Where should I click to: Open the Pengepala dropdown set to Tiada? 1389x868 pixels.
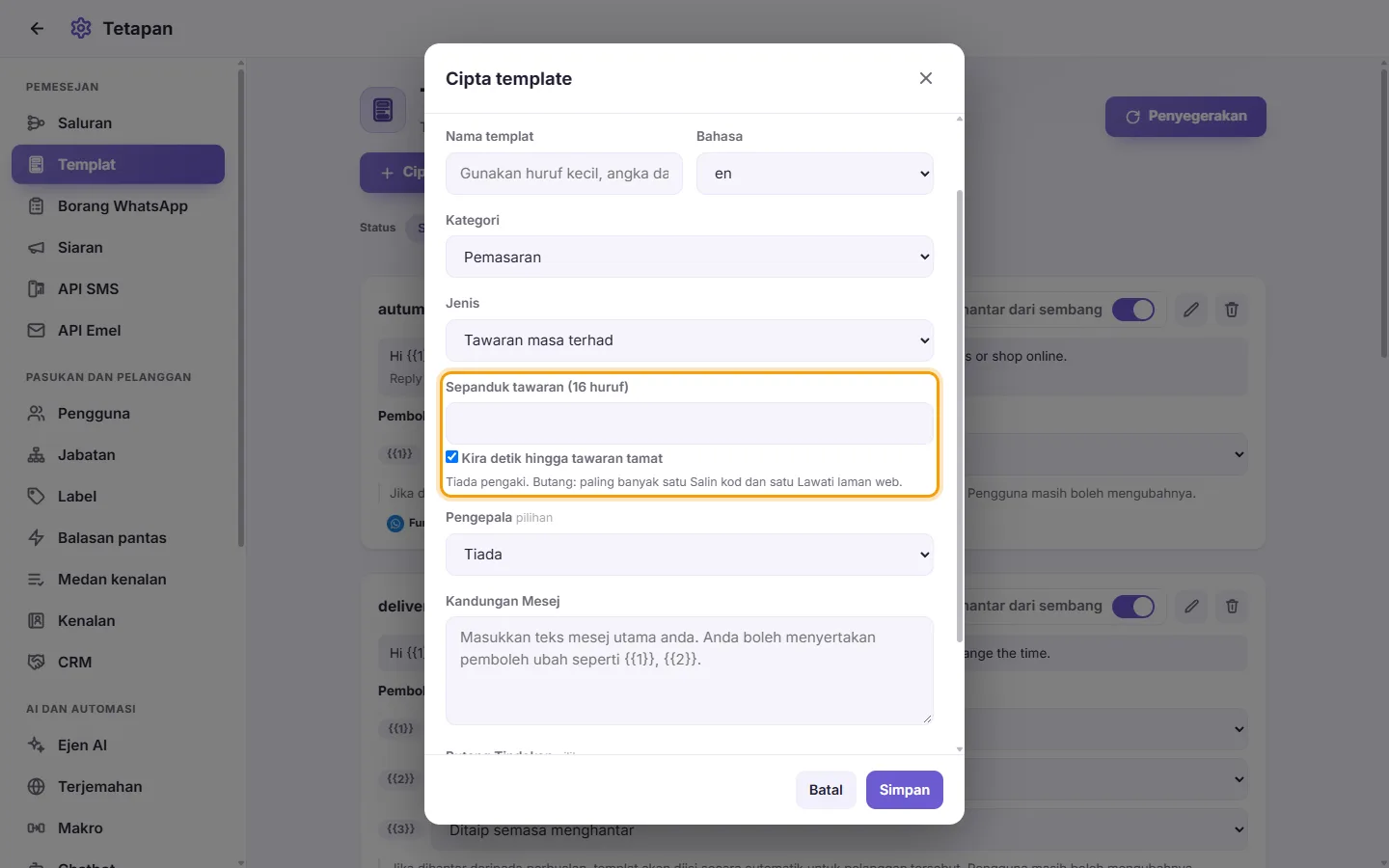pyautogui.click(x=690, y=555)
